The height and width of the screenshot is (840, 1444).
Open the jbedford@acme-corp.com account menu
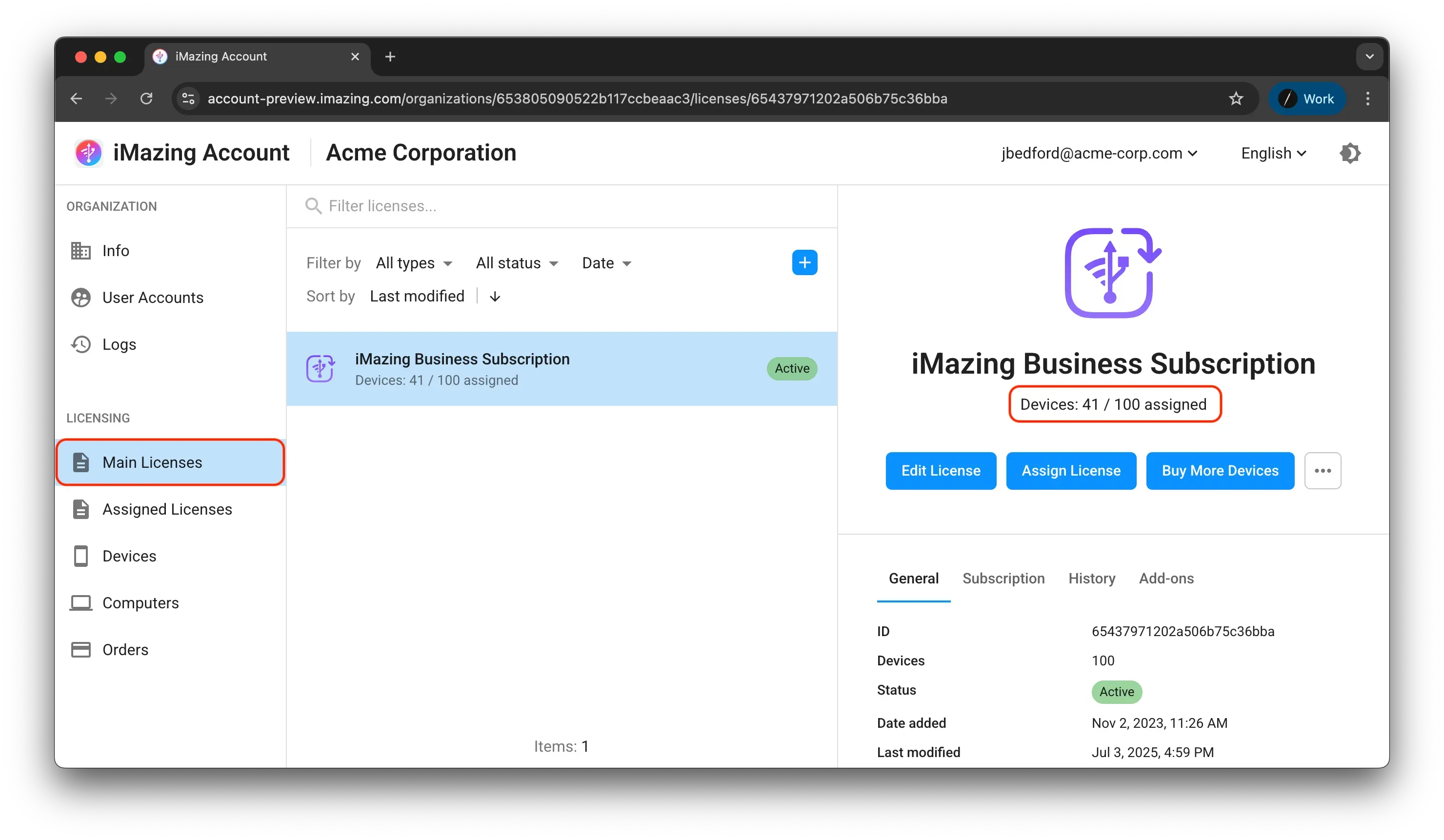[1099, 153]
